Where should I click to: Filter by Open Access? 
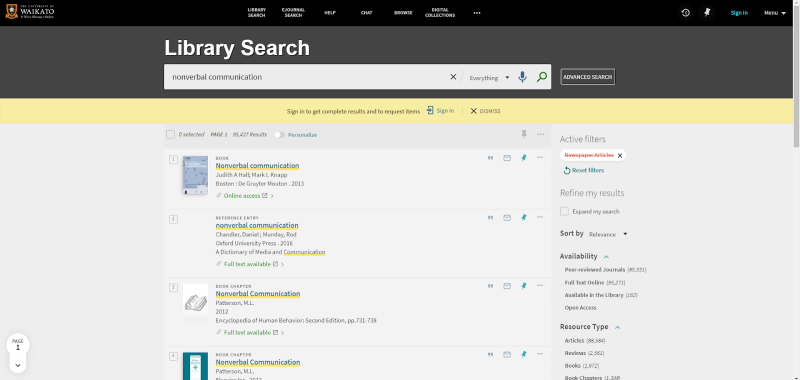point(580,308)
